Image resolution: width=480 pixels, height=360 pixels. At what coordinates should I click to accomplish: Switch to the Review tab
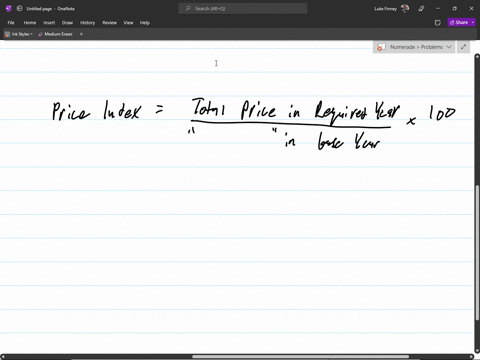coord(109,23)
